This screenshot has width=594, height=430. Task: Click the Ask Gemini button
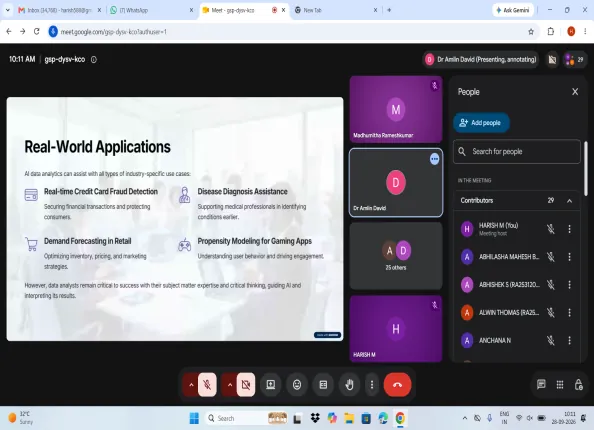[513, 10]
